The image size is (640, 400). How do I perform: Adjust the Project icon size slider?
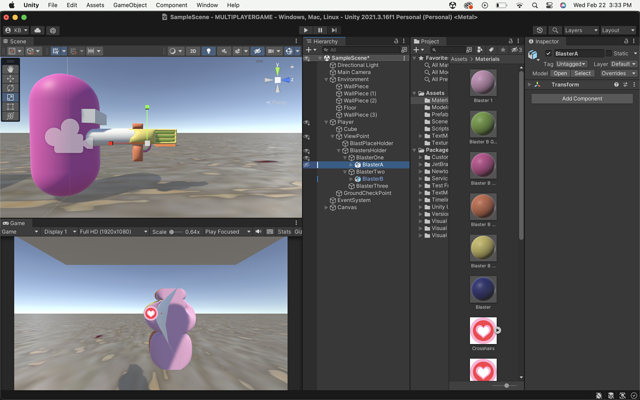pos(505,385)
